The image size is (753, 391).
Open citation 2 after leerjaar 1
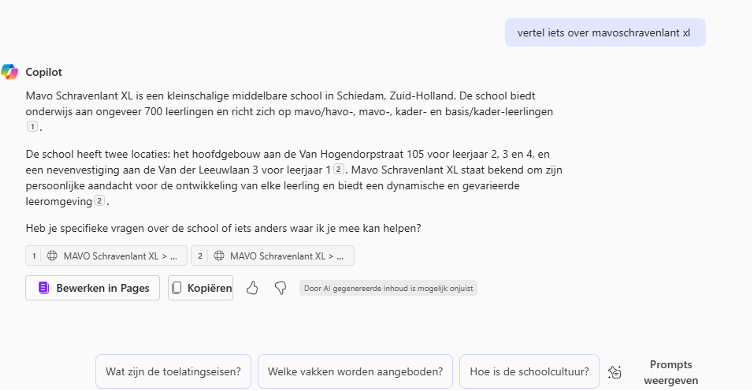click(x=339, y=169)
